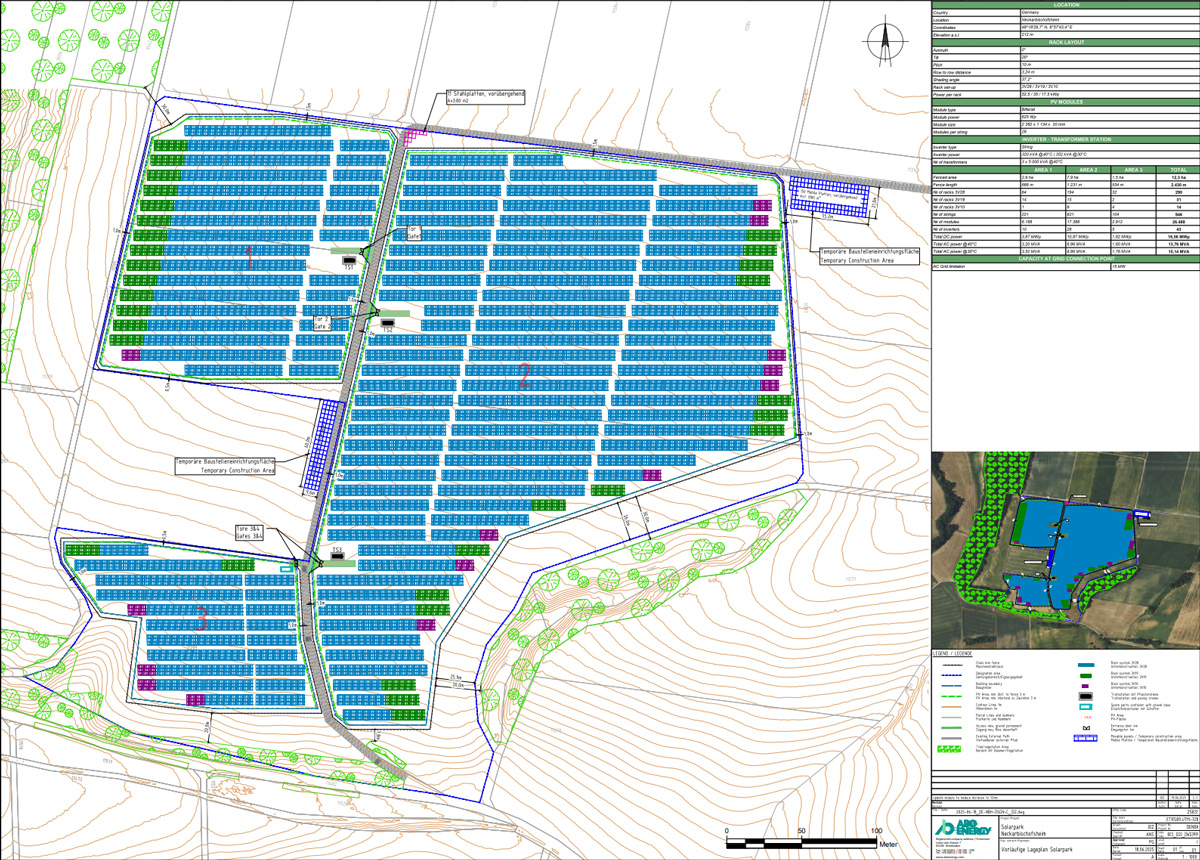The width and height of the screenshot is (1200, 860).
Task: Click the blue 3V28 rack system legend swatch
Action: pos(1086,665)
